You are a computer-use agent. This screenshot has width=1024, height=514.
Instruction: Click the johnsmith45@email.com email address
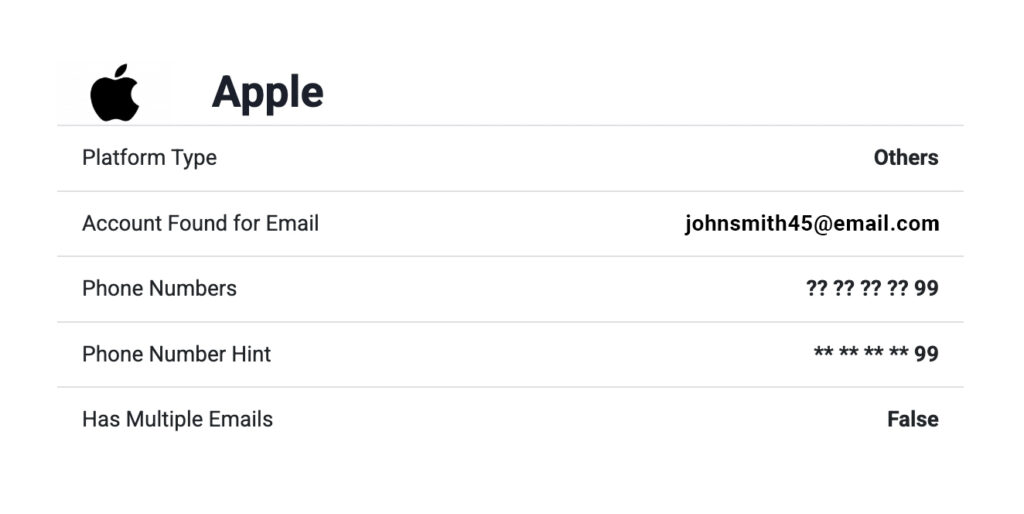[x=811, y=223]
